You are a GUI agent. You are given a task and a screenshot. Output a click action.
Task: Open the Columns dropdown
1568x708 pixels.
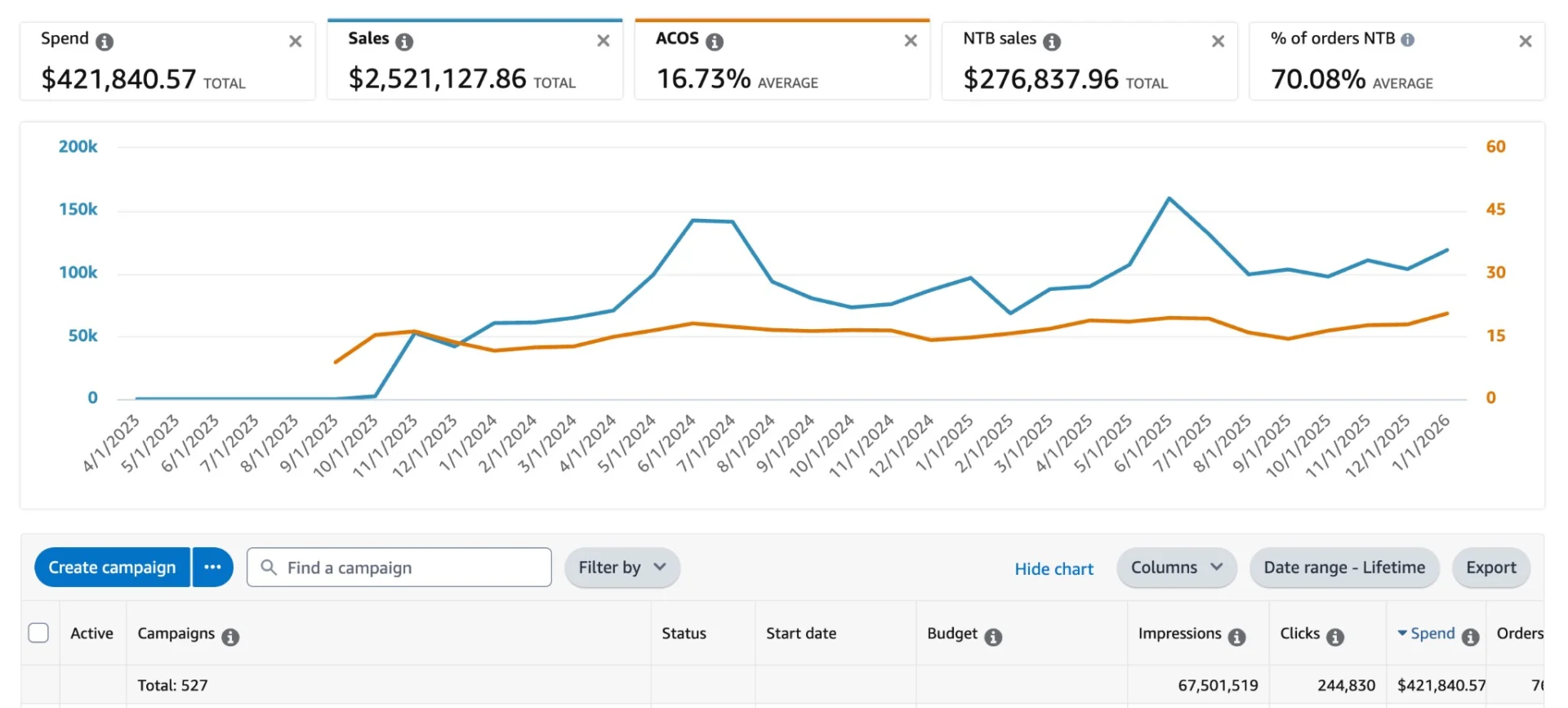[x=1176, y=568]
